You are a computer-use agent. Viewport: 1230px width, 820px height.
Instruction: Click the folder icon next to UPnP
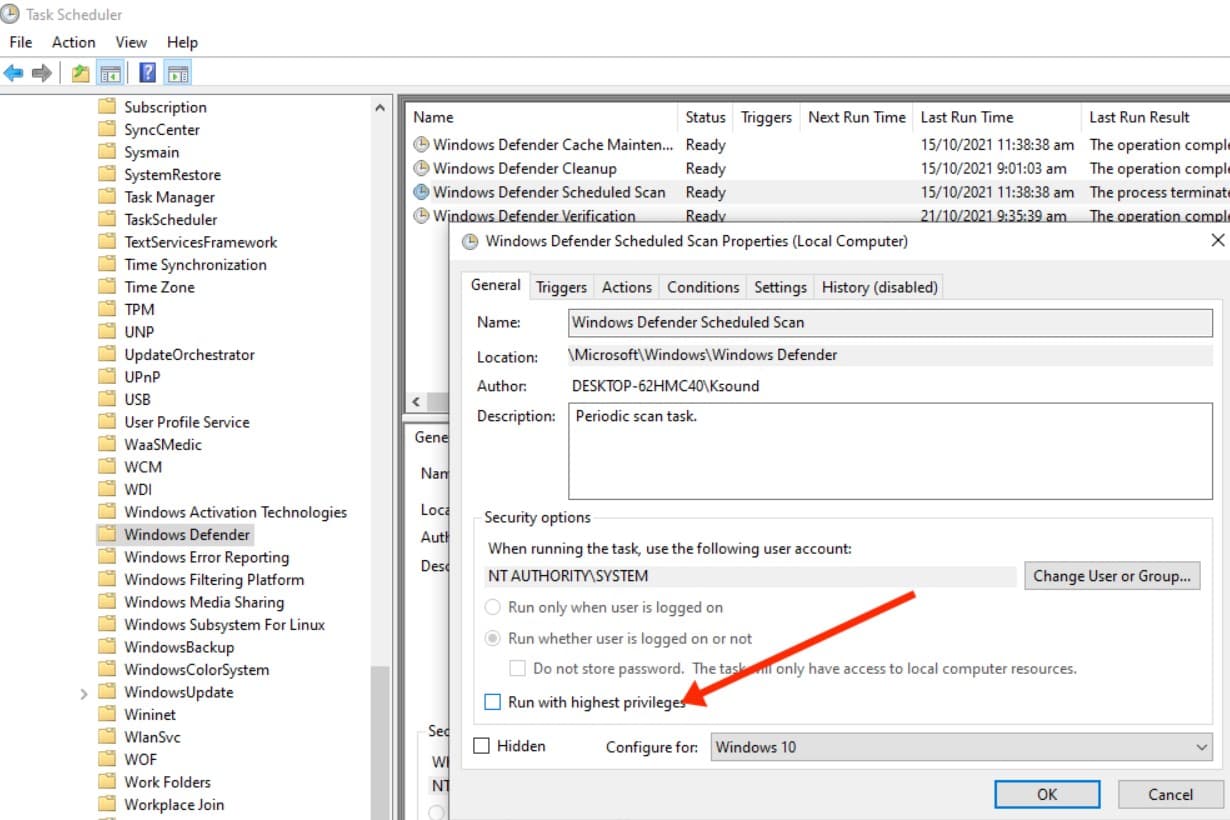pos(107,377)
